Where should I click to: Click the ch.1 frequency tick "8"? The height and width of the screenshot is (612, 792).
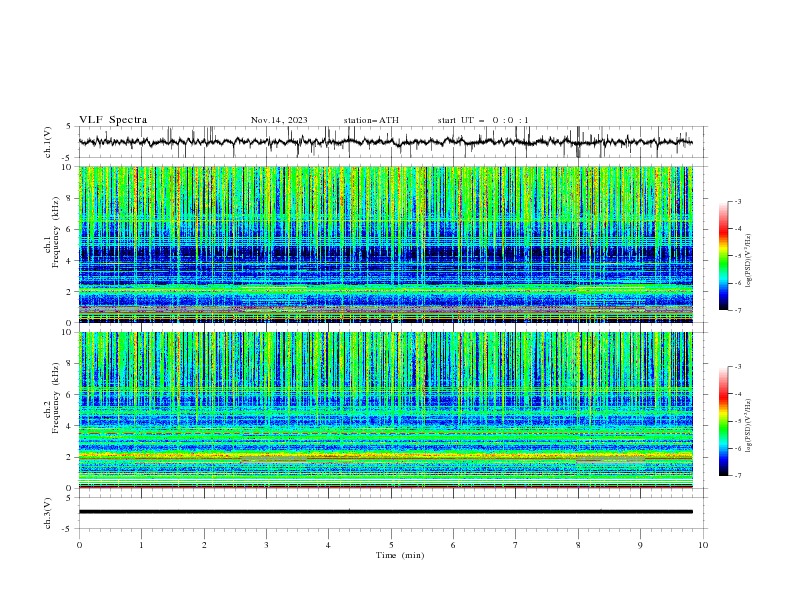coord(71,198)
